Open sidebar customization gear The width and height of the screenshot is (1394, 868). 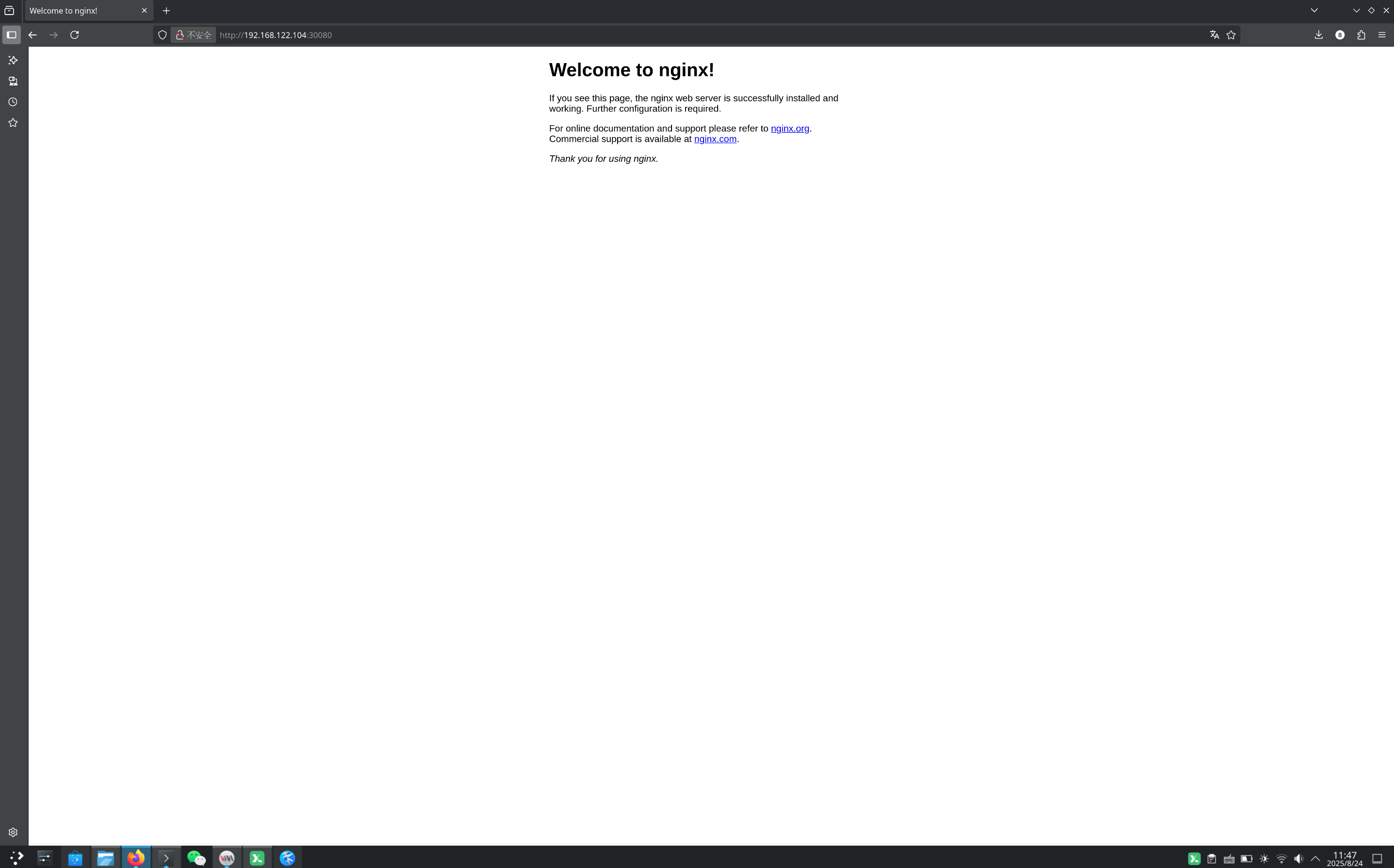click(x=13, y=833)
